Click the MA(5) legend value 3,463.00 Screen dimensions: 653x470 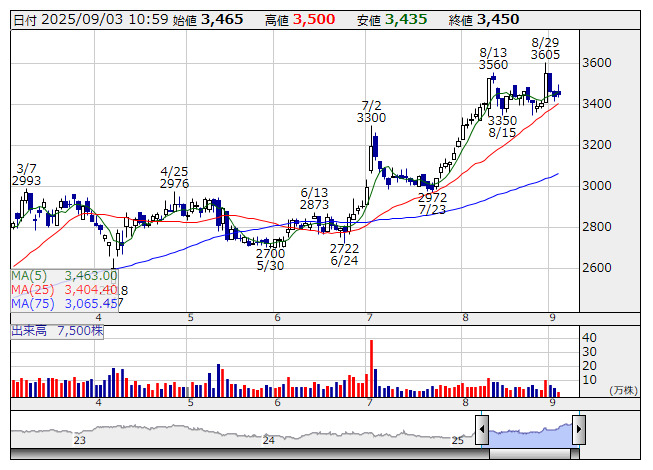click(x=91, y=276)
